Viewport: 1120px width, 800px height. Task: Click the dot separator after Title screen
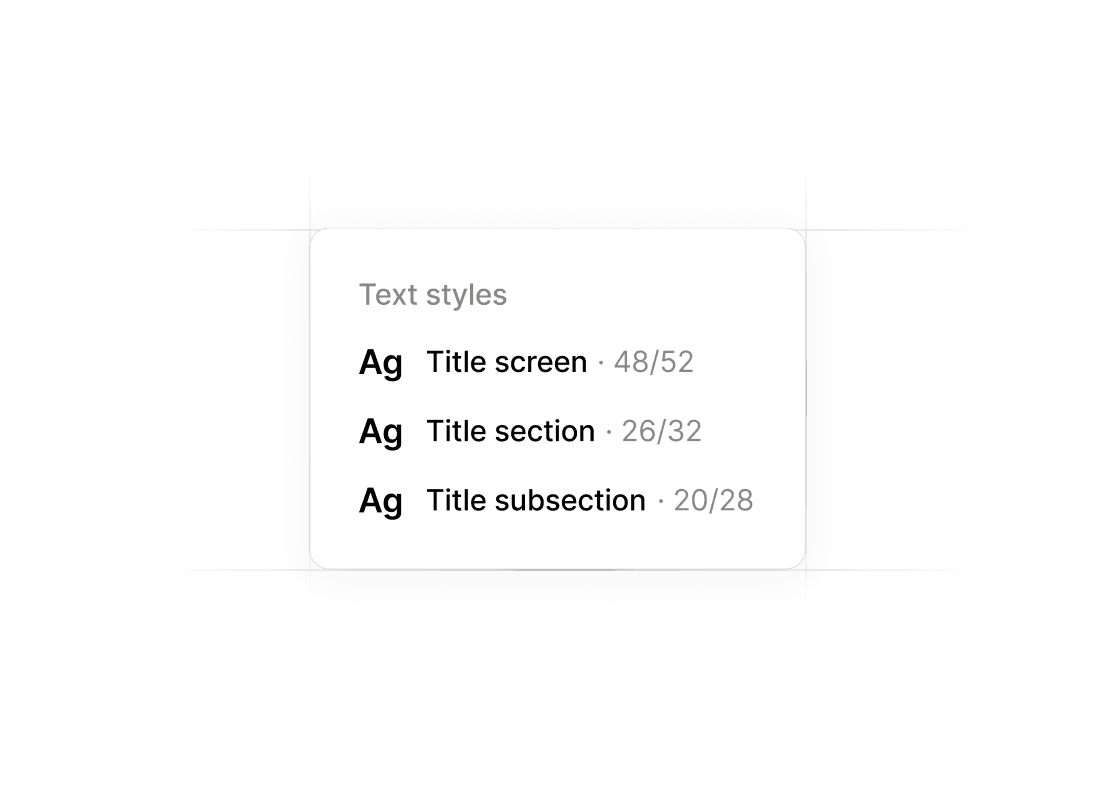point(601,363)
